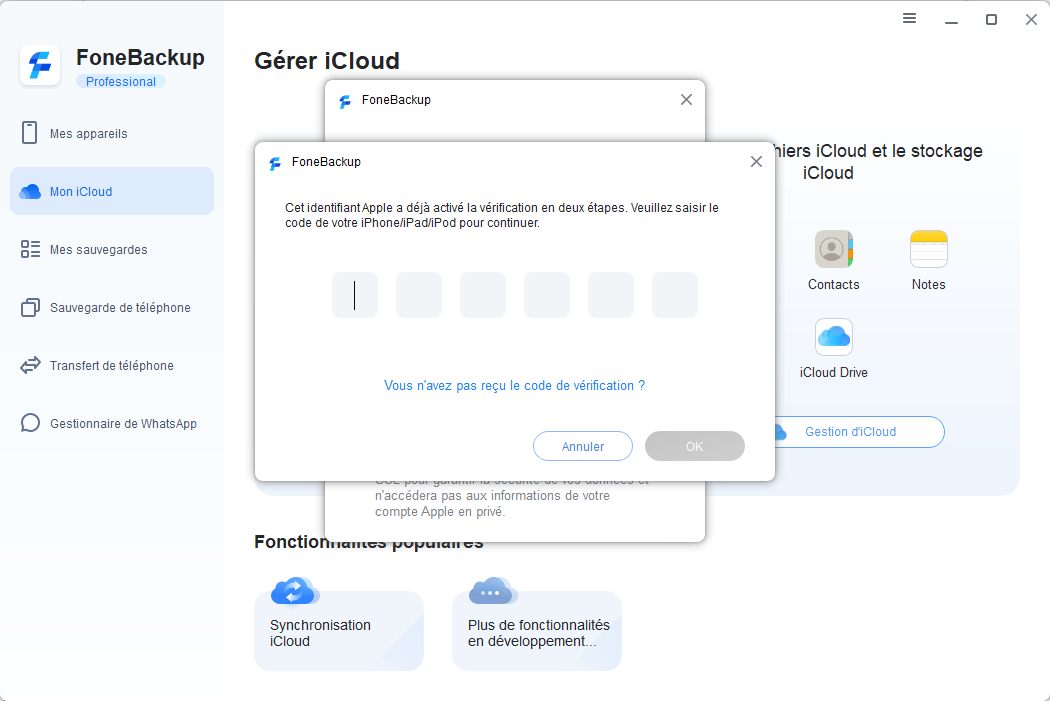Click the Mes appareils phone icon

29,133
